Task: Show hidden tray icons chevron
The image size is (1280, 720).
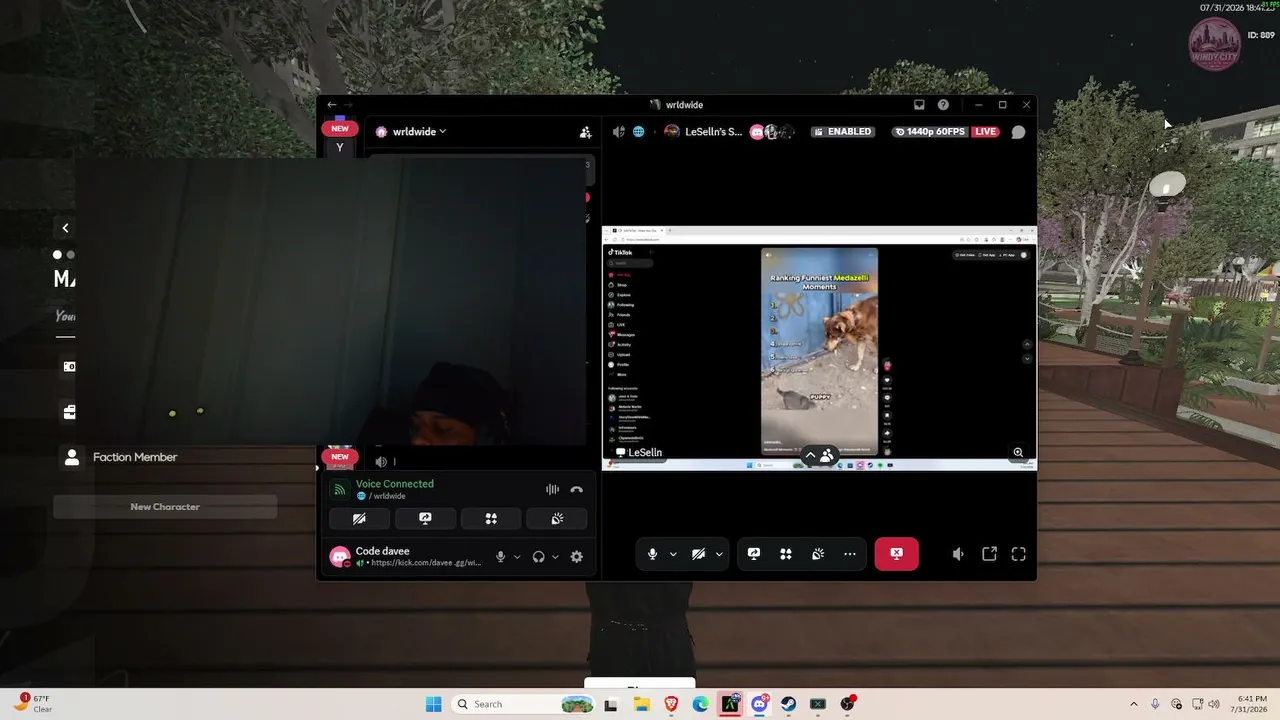Action: [x=1133, y=704]
